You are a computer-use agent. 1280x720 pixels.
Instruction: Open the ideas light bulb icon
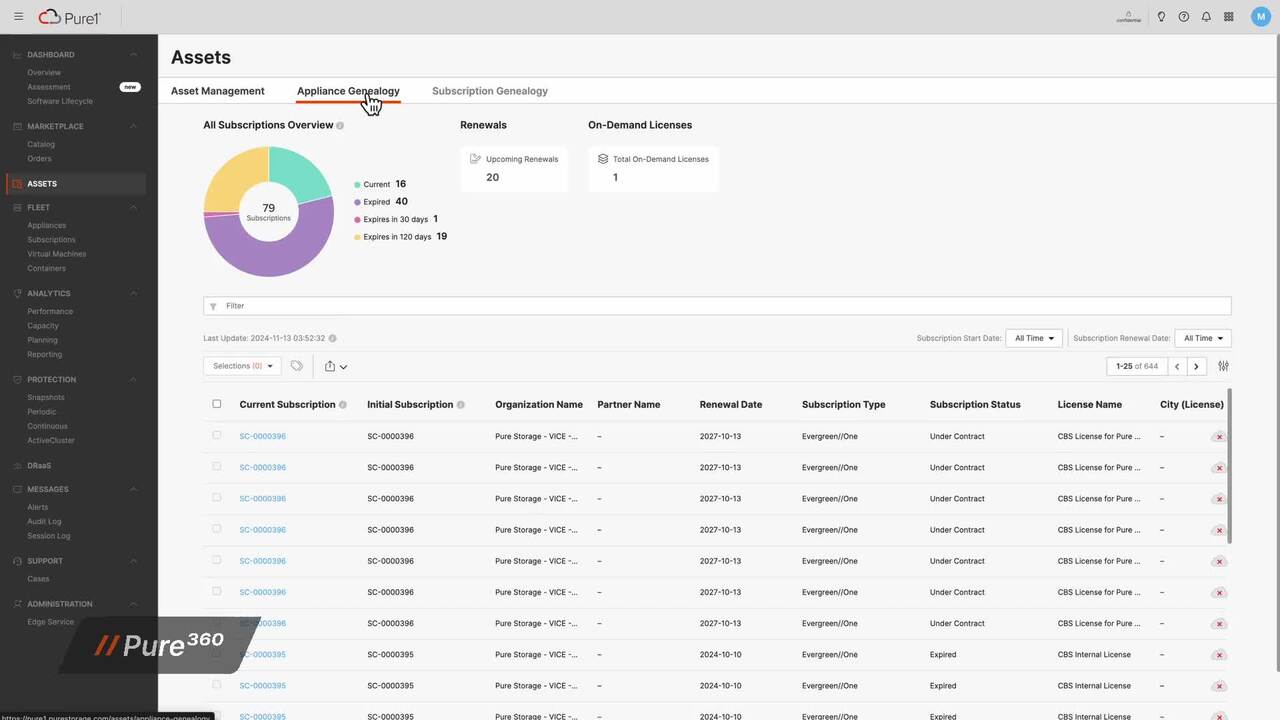point(1161,16)
